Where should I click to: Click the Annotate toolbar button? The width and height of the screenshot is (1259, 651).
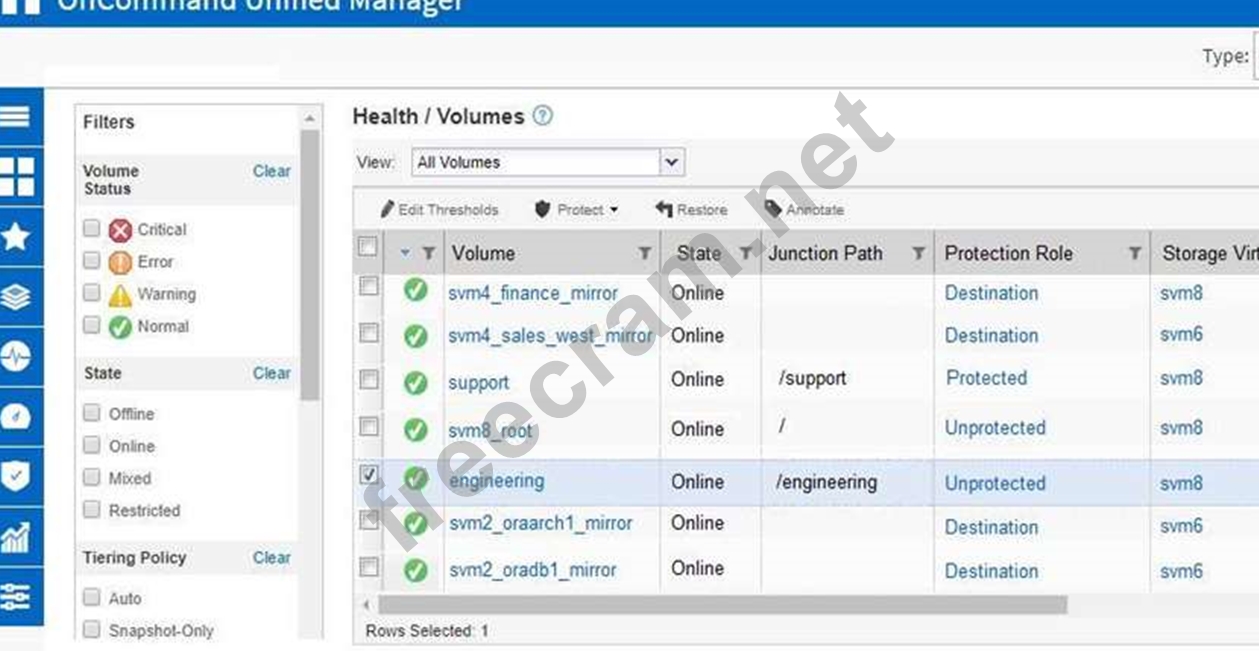(x=804, y=210)
